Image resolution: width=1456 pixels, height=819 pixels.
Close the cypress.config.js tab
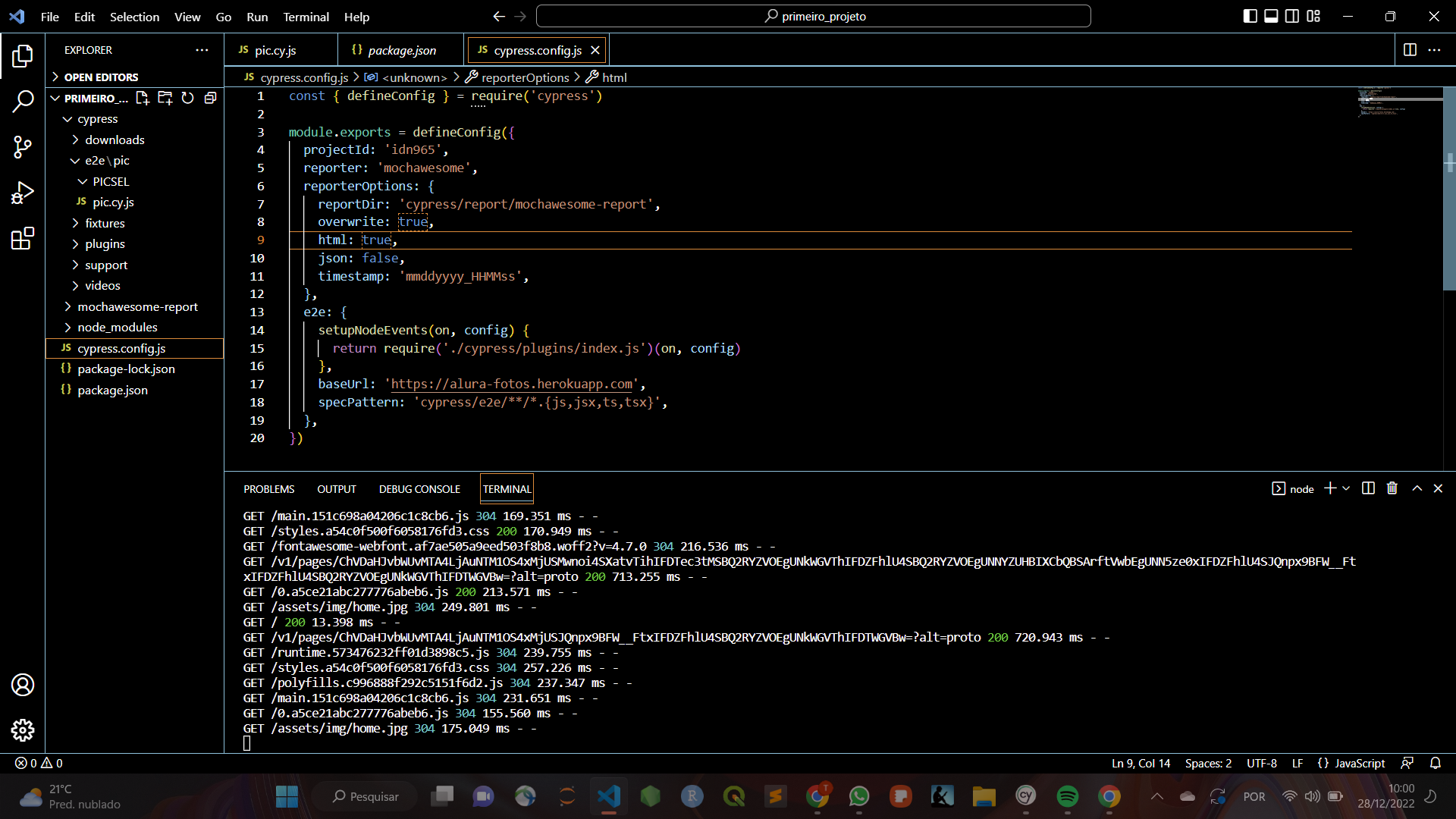(x=595, y=50)
